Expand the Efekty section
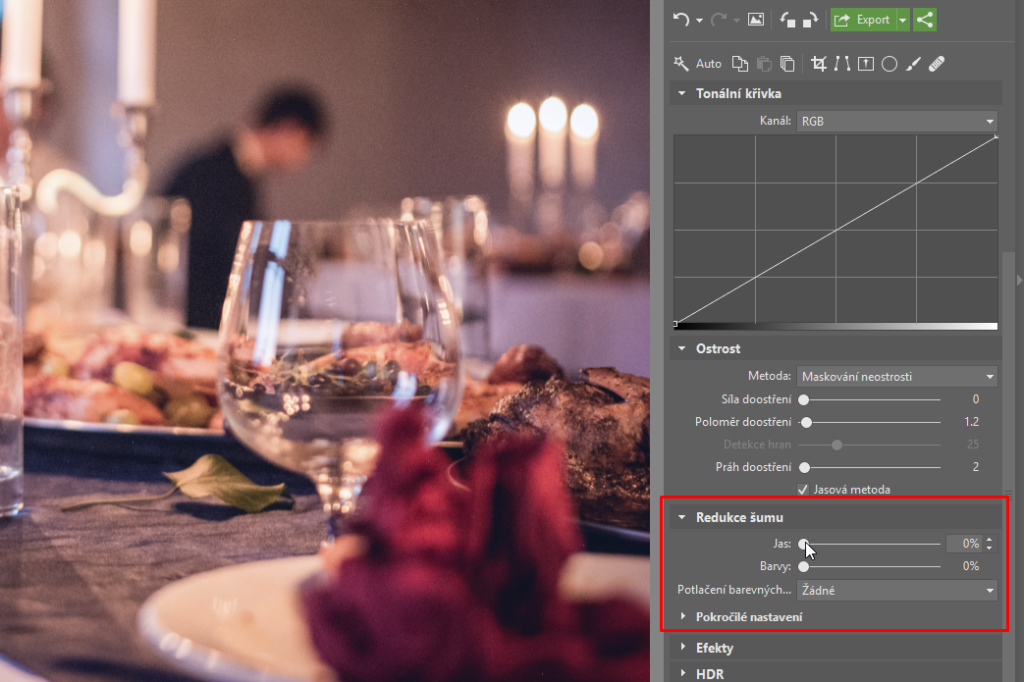 point(683,647)
